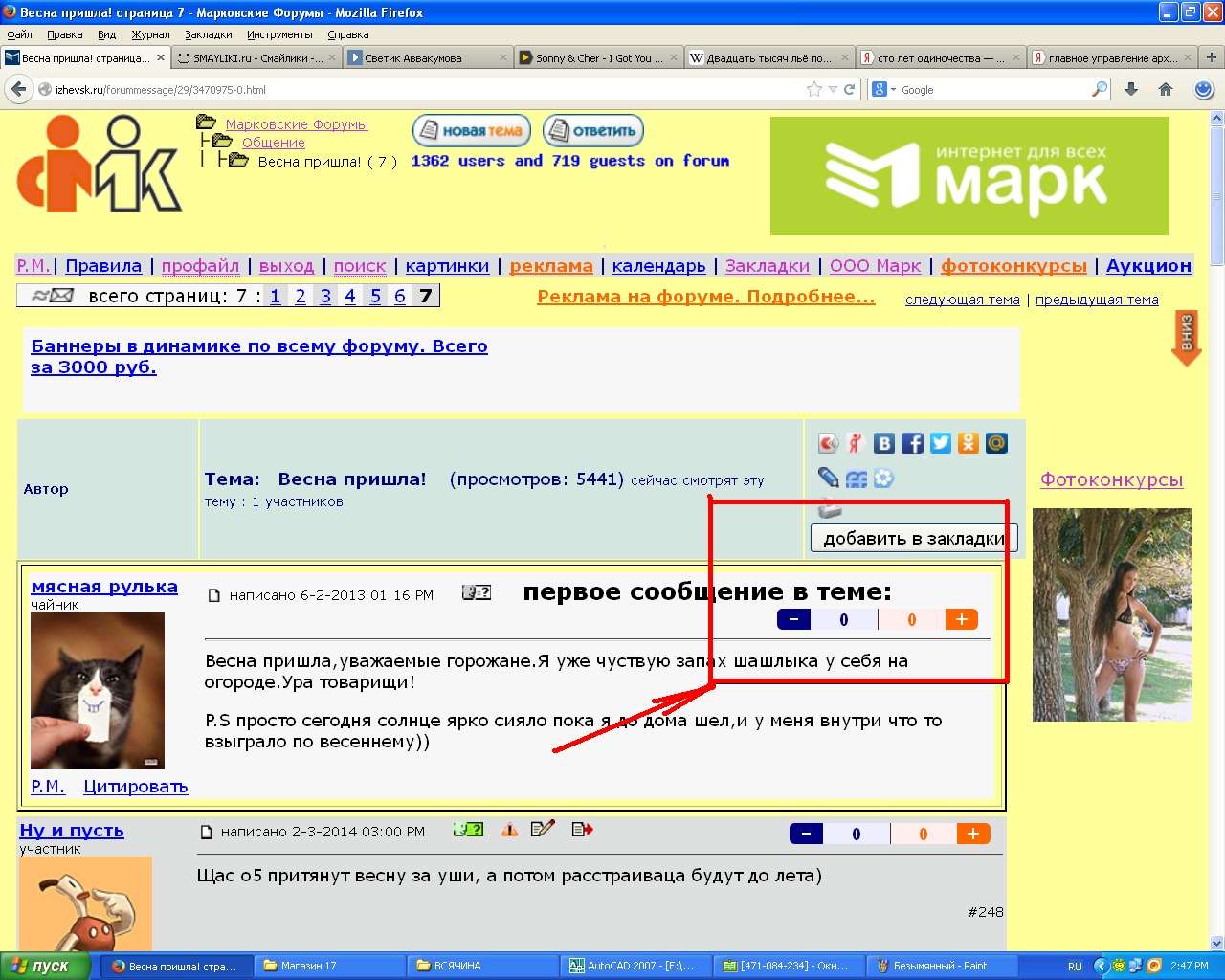This screenshot has width=1225, height=980.
Task: Click Firefox downloads arrow icon
Action: (1131, 89)
